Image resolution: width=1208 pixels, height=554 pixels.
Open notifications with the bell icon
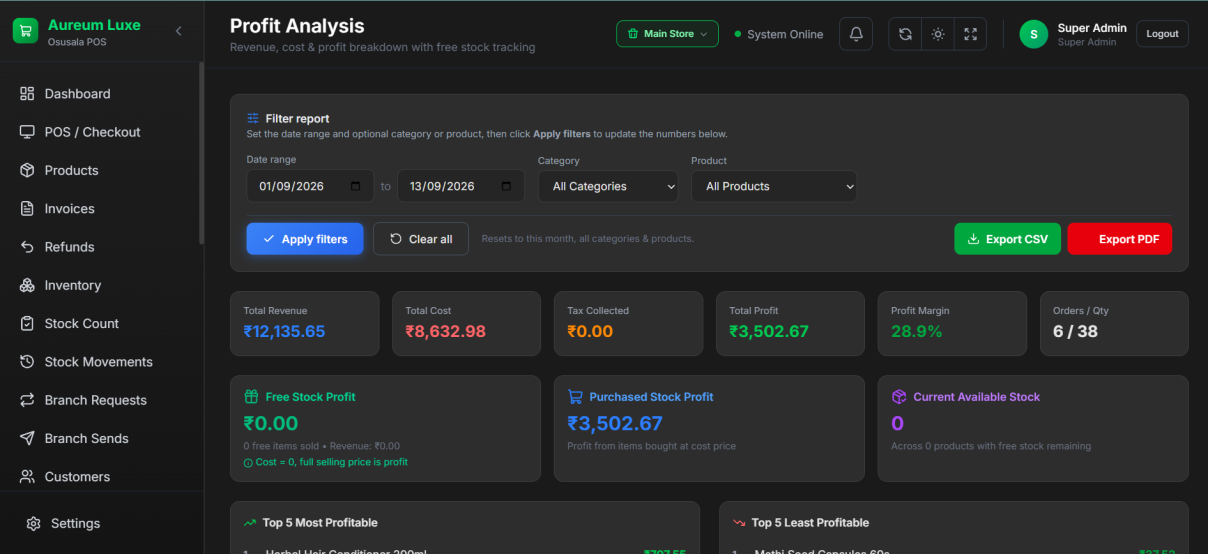coord(856,34)
